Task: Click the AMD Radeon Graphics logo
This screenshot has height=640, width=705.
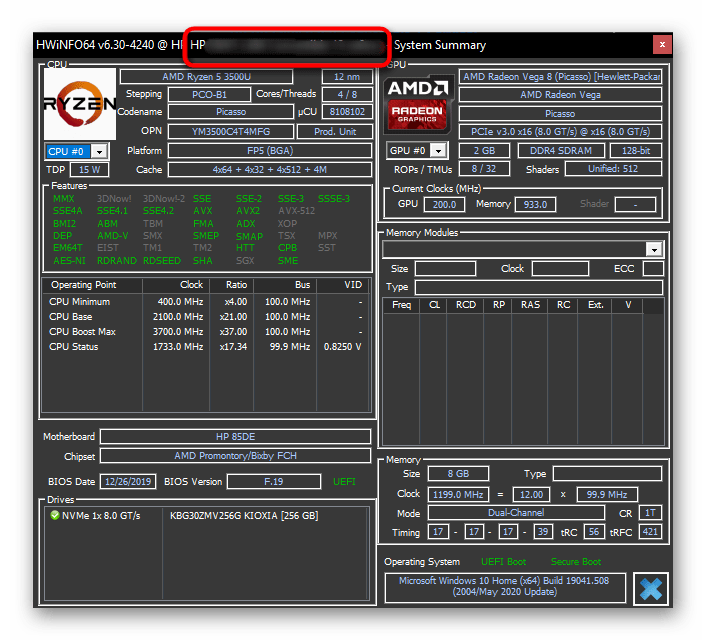Action: click(x=417, y=106)
